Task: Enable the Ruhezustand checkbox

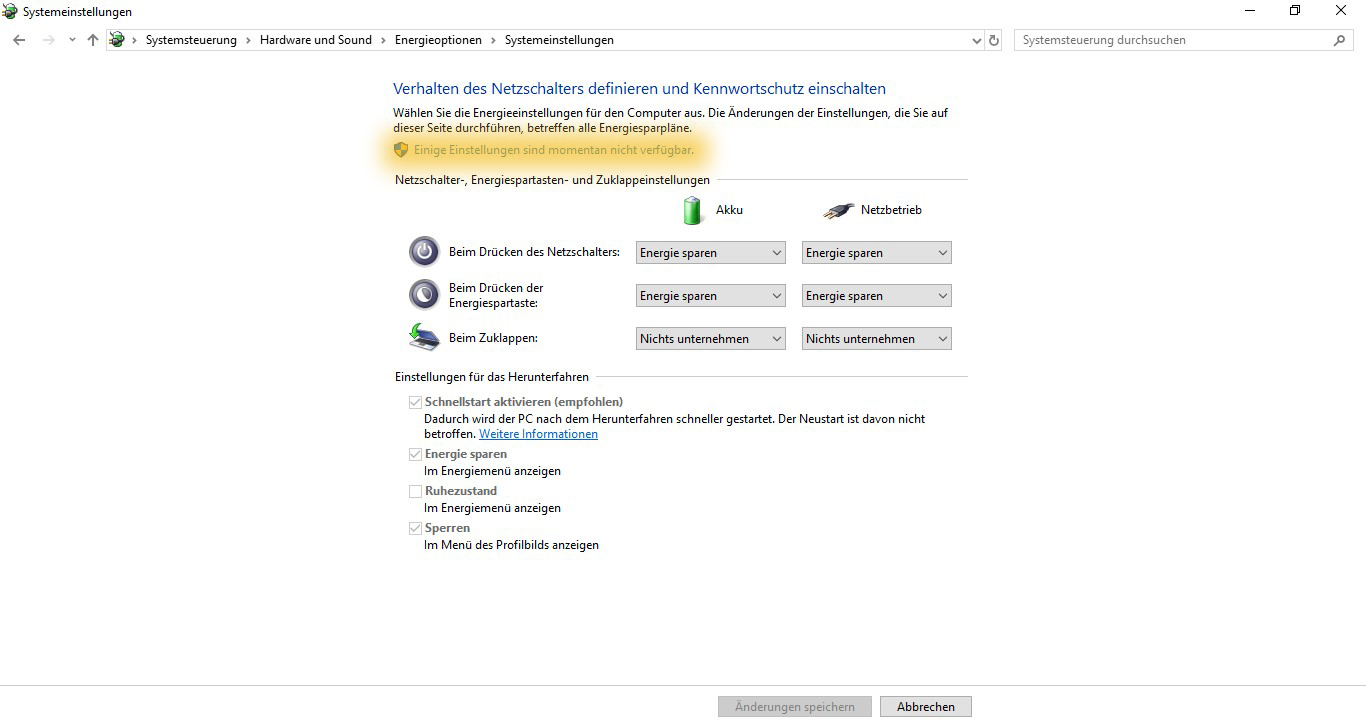Action: [x=415, y=491]
